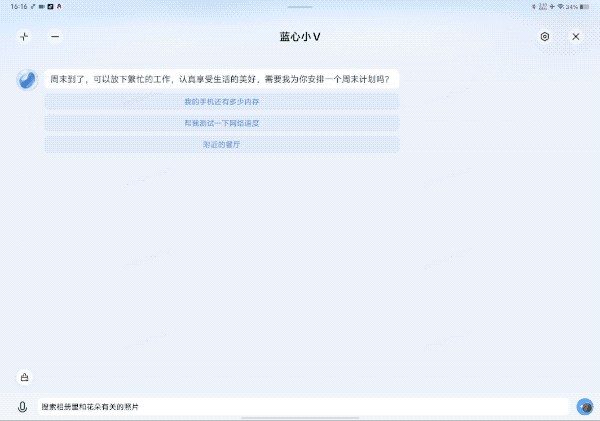Choose the 帮我测试一下网络速度 suggestion
Screen dimensions: 600x421
(x=221, y=123)
